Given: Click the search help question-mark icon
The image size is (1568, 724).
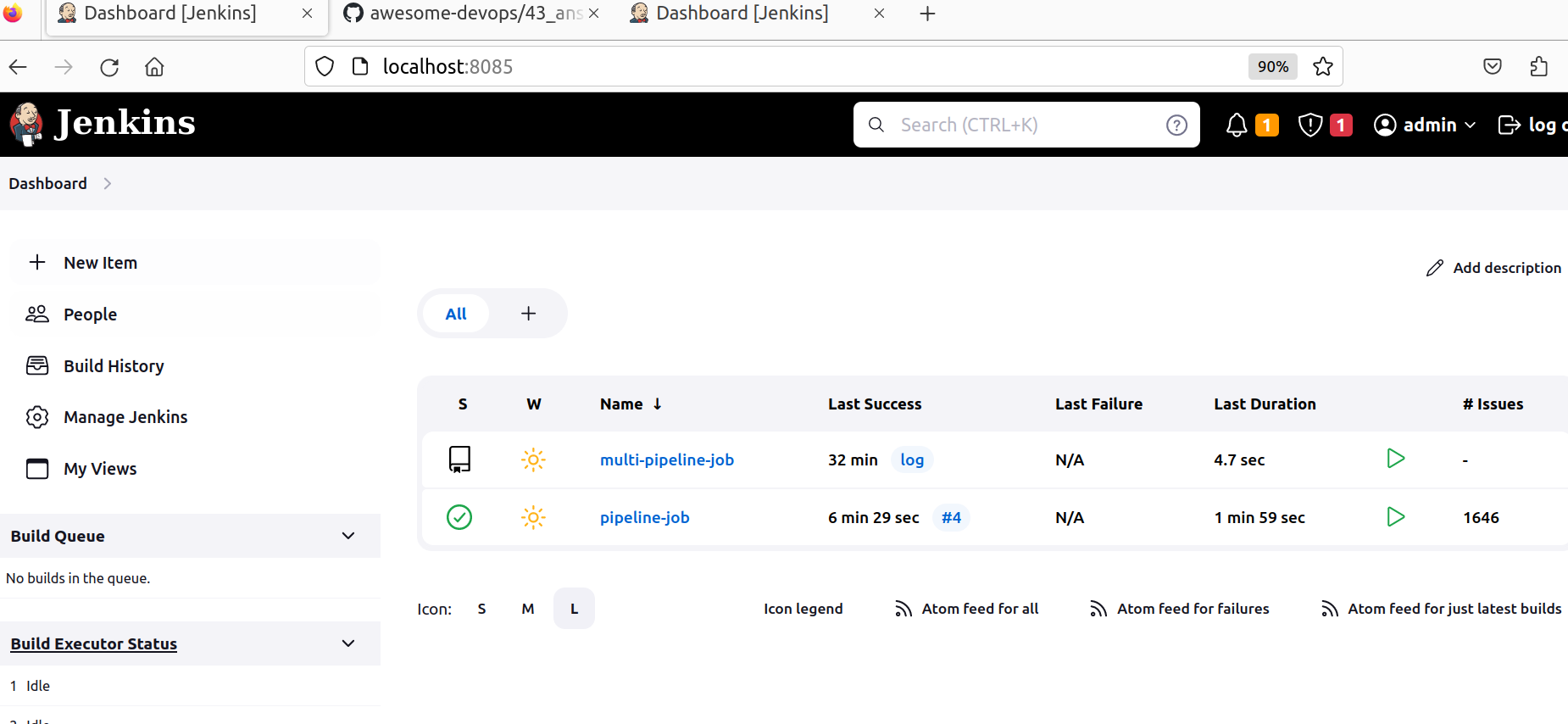Looking at the screenshot, I should click(1176, 125).
